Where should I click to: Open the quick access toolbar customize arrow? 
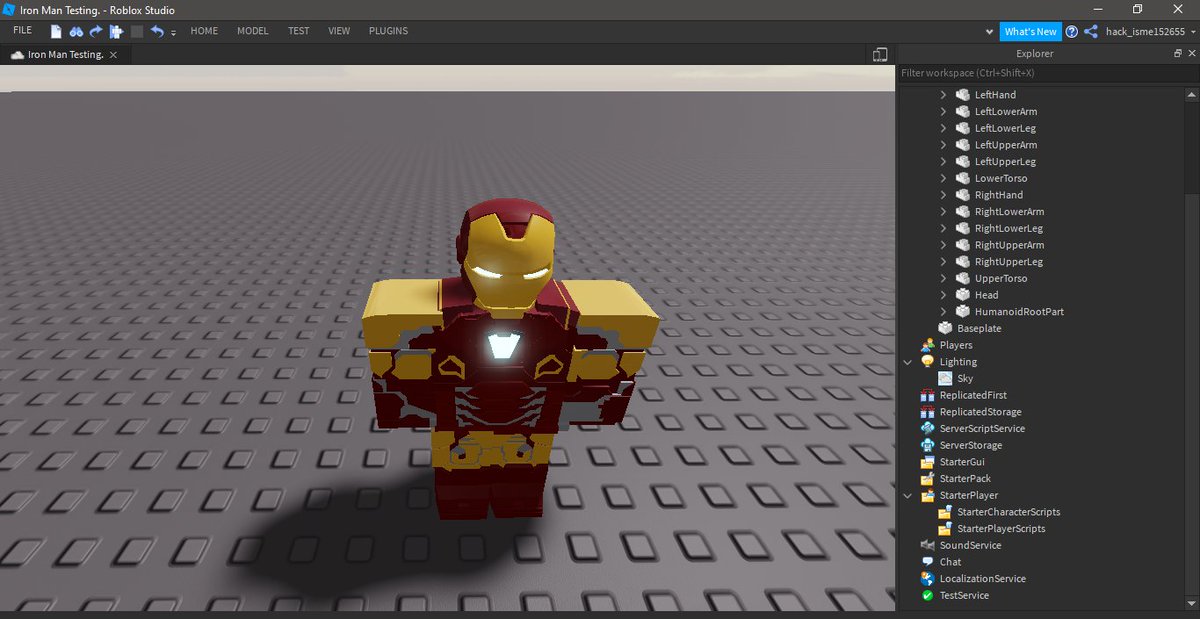pos(173,33)
